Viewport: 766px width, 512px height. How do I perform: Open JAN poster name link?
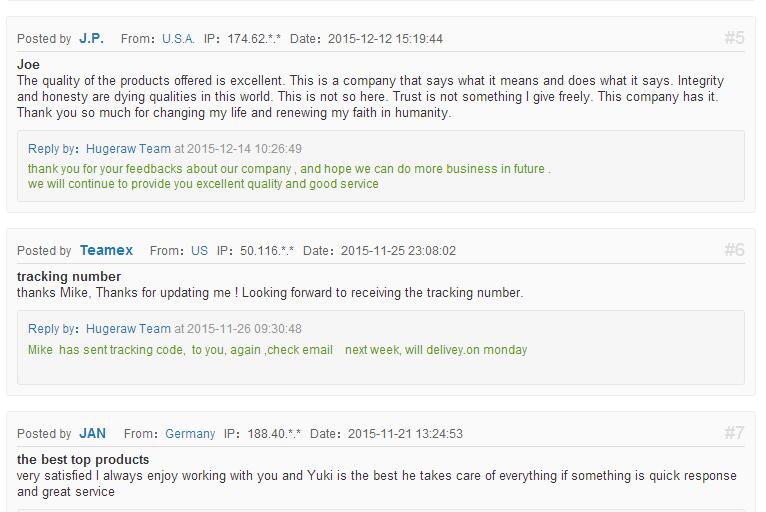(x=92, y=433)
